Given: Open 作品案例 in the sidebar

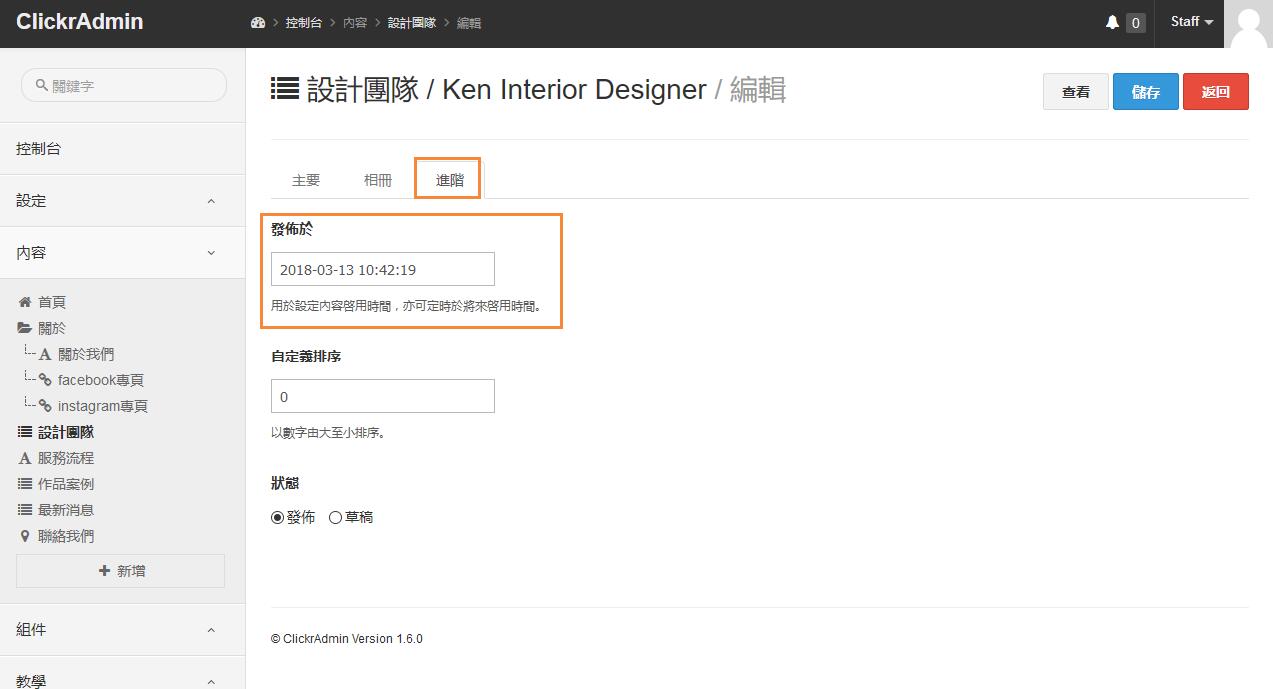Looking at the screenshot, I should (66, 484).
